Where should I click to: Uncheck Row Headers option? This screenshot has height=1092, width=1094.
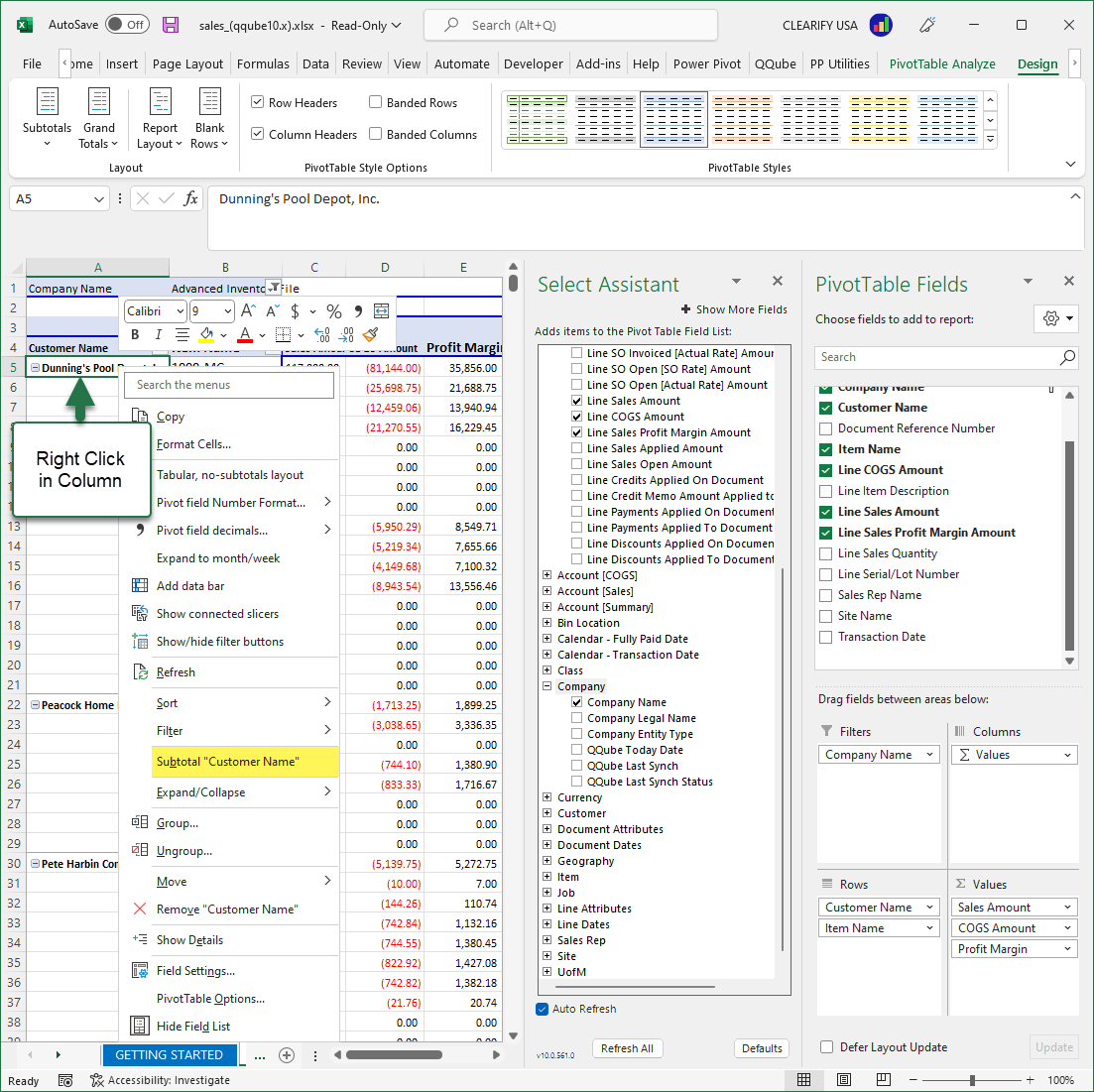click(x=258, y=102)
